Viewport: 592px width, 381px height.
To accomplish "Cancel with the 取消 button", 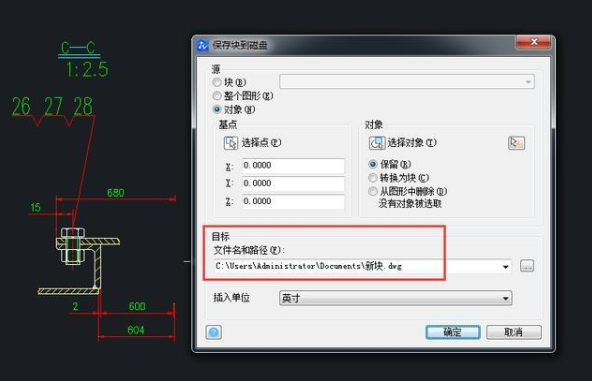I will 513,332.
